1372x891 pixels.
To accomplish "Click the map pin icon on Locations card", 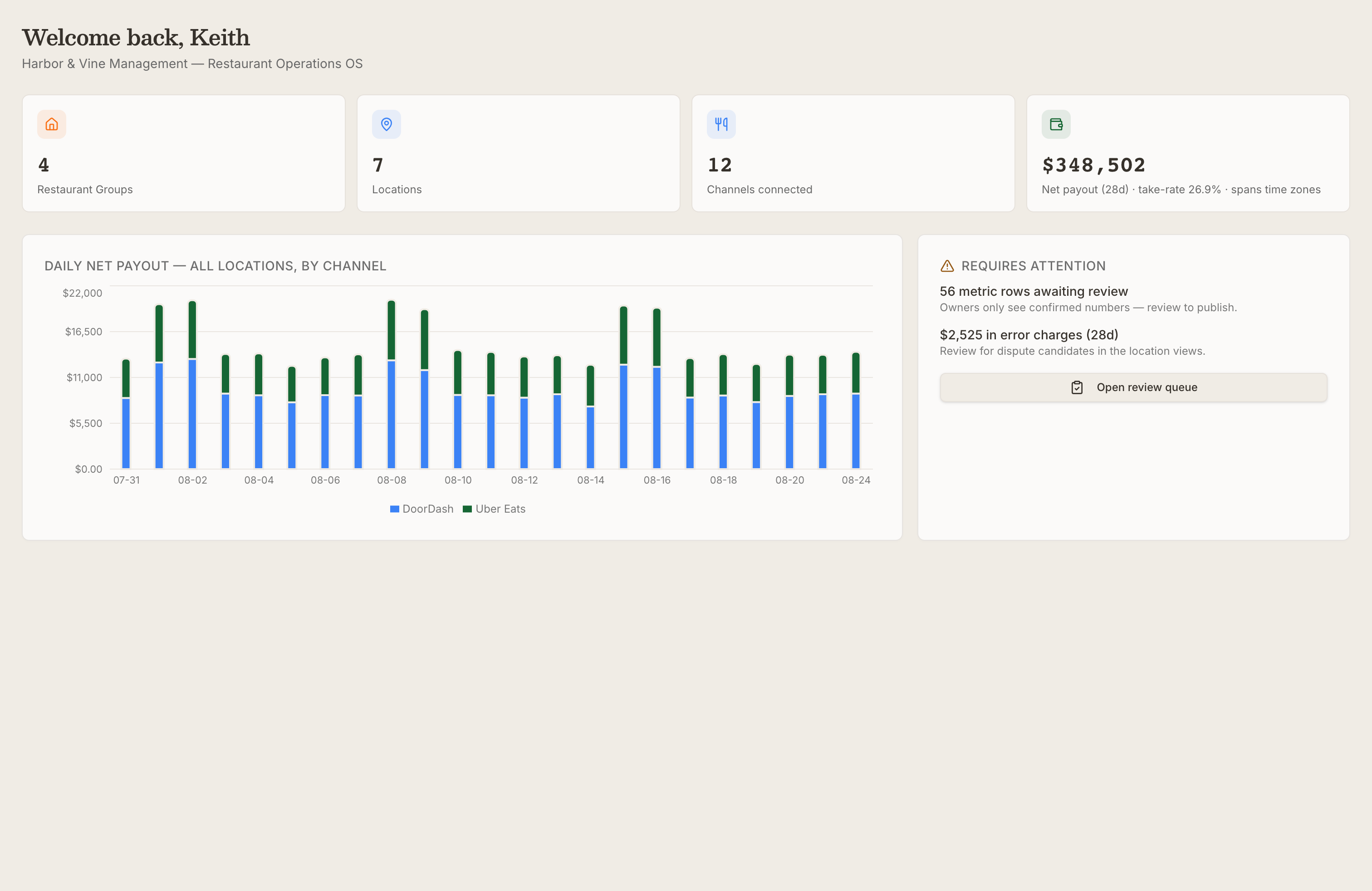I will 386,124.
